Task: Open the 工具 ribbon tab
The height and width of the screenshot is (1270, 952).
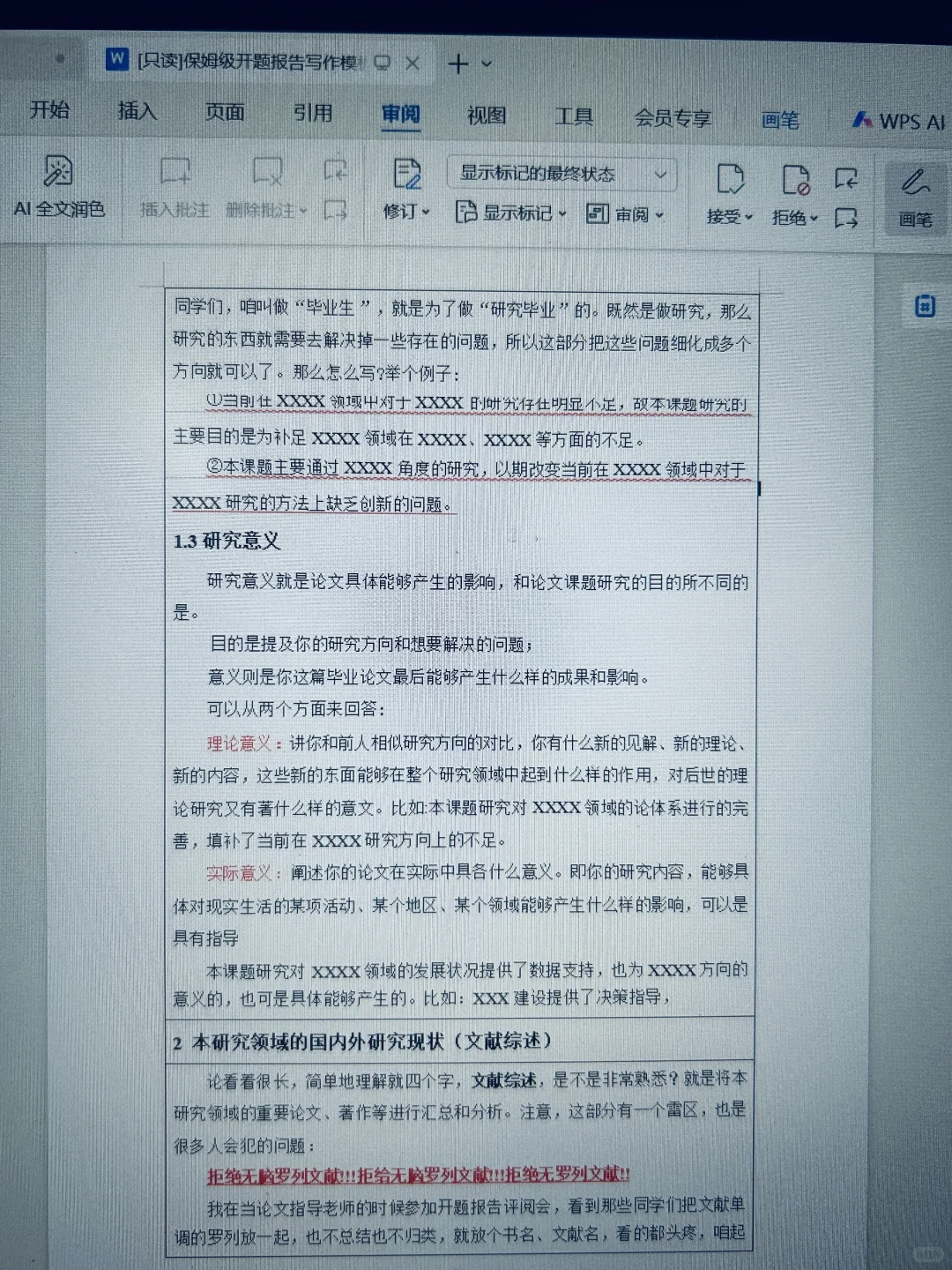Action: (x=573, y=116)
